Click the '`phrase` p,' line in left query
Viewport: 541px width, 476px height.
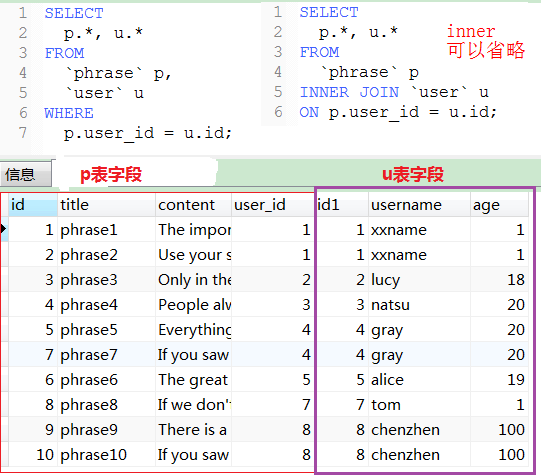[x=118, y=73]
